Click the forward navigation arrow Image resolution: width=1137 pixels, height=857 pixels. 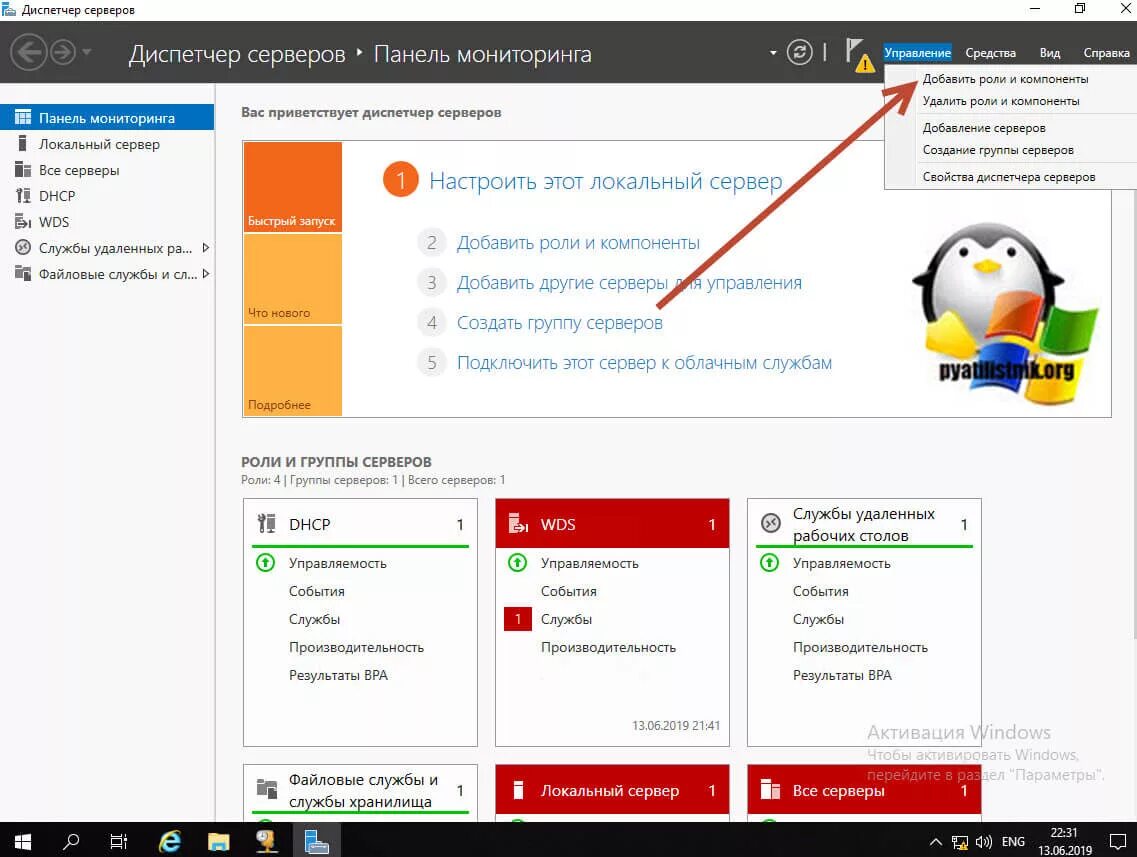pos(63,52)
